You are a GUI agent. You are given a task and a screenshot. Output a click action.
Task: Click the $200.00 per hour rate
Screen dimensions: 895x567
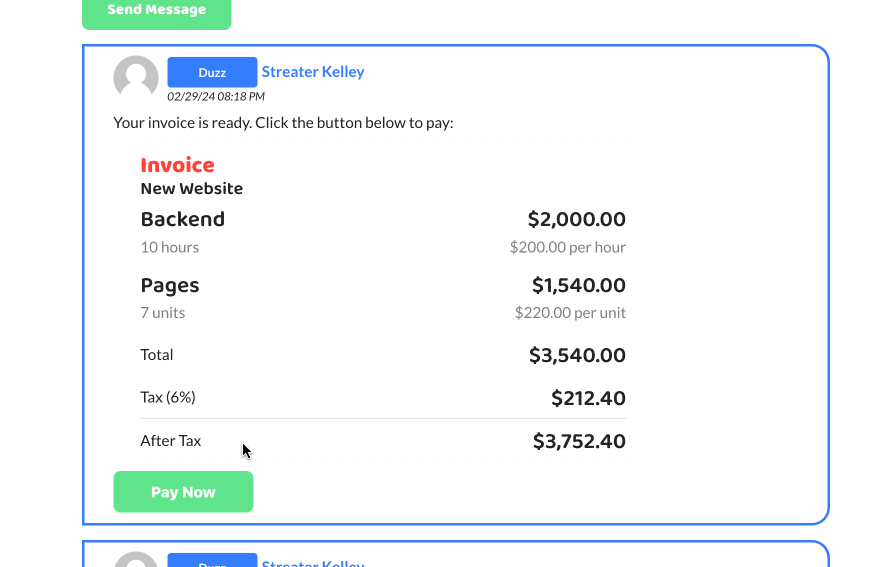coord(568,247)
